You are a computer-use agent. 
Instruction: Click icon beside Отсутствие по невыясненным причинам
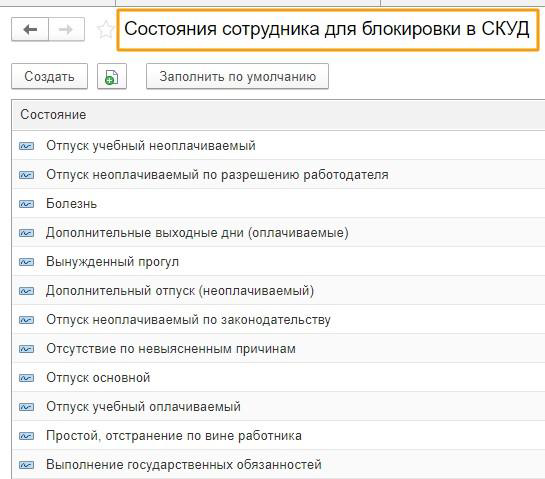pos(26,349)
